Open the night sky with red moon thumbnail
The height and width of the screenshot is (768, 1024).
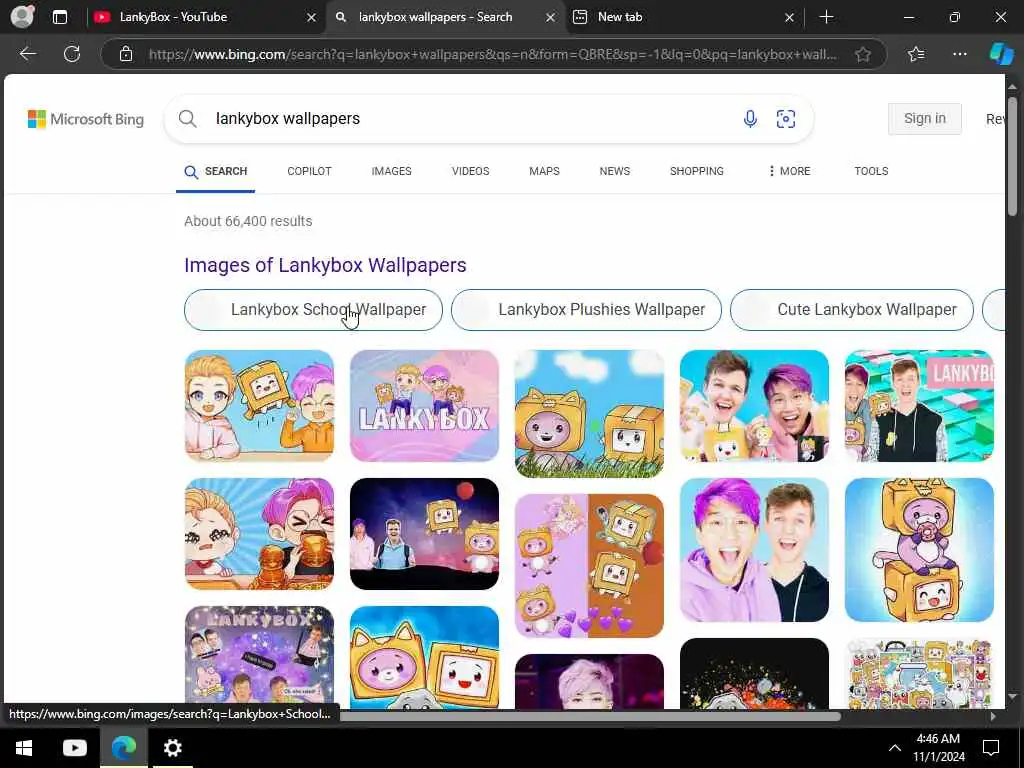click(x=424, y=534)
